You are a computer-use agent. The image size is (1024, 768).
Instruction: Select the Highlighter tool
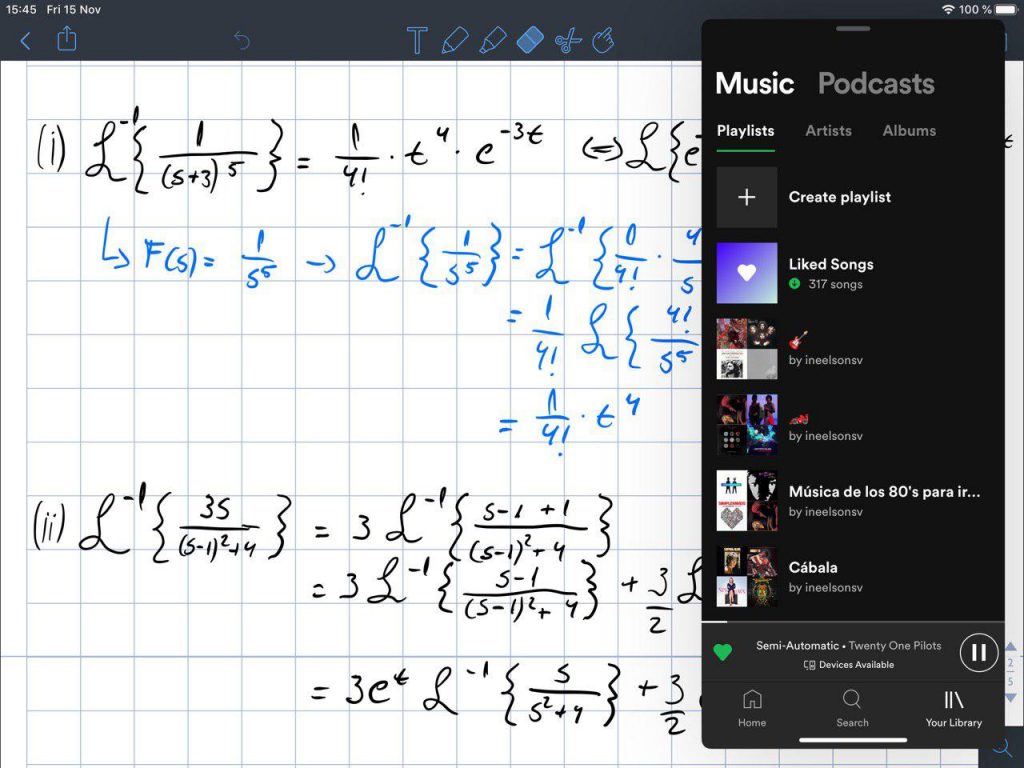(492, 41)
